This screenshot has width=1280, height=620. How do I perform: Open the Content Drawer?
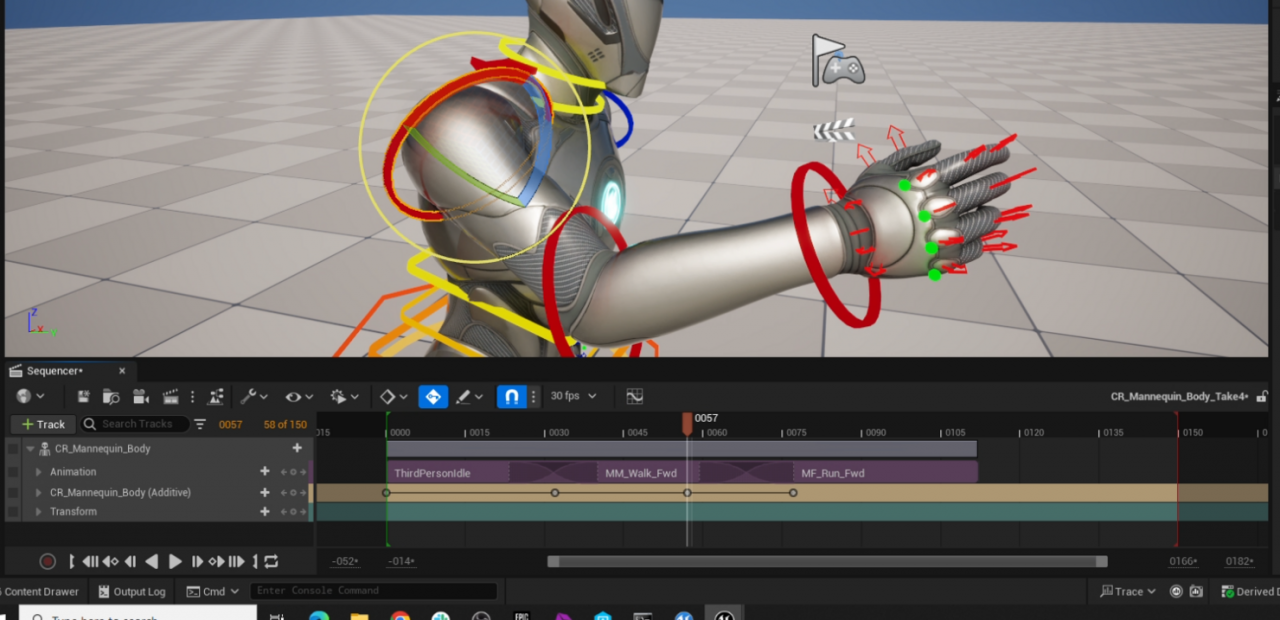tap(41, 592)
